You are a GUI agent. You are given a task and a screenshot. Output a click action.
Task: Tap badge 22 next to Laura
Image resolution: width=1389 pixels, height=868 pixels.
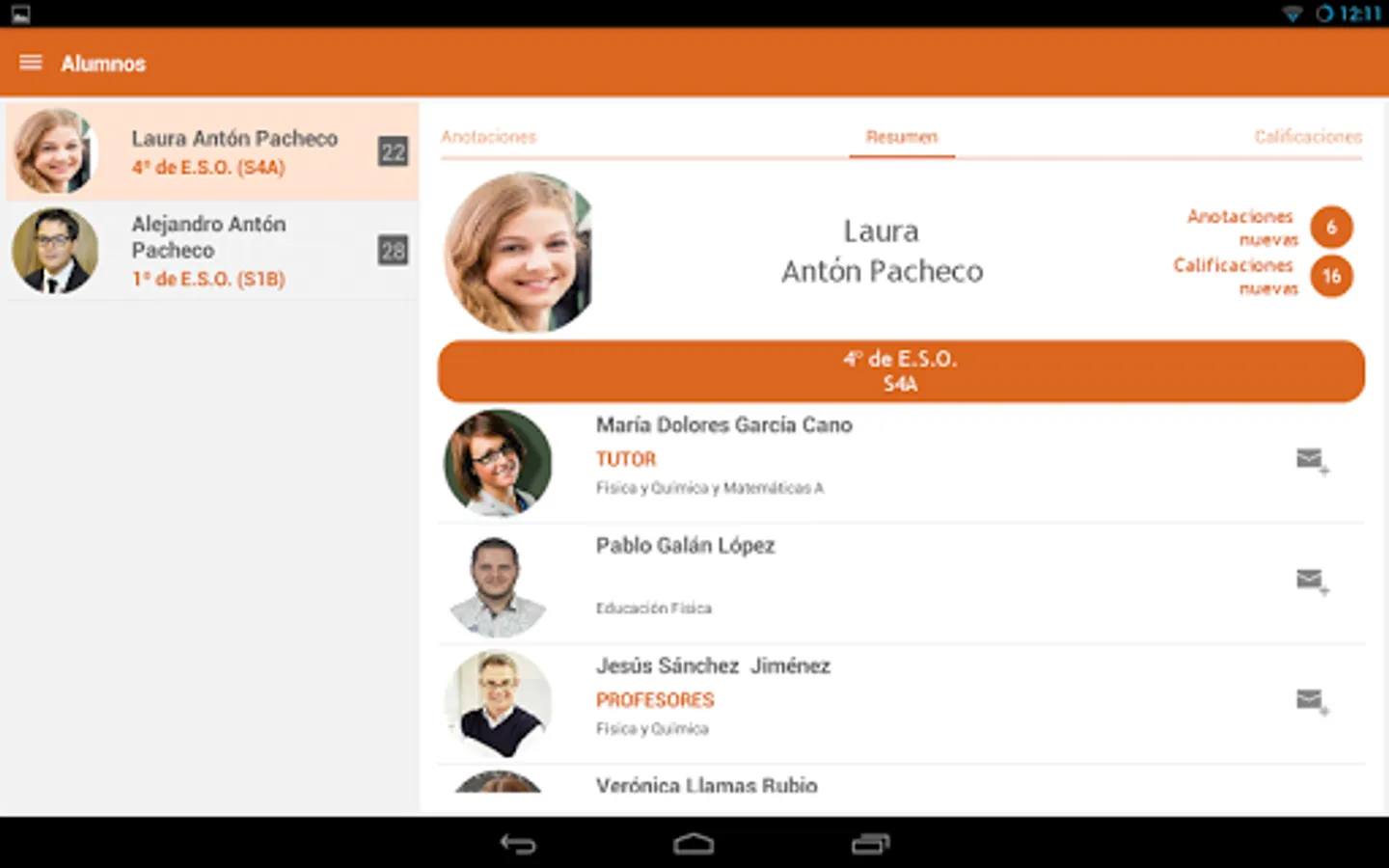pos(393,151)
